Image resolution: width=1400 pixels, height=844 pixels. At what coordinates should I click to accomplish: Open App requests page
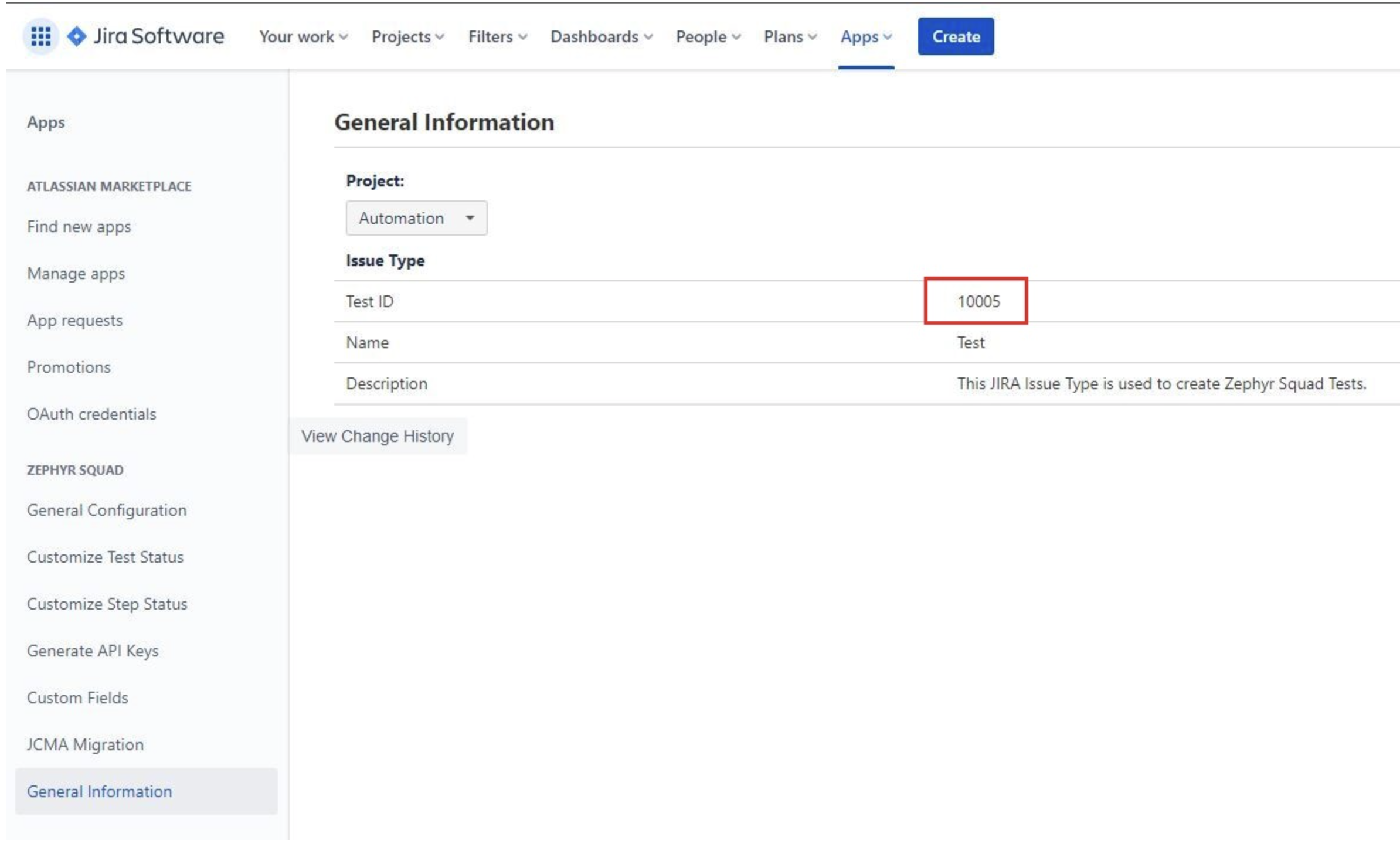pos(74,320)
